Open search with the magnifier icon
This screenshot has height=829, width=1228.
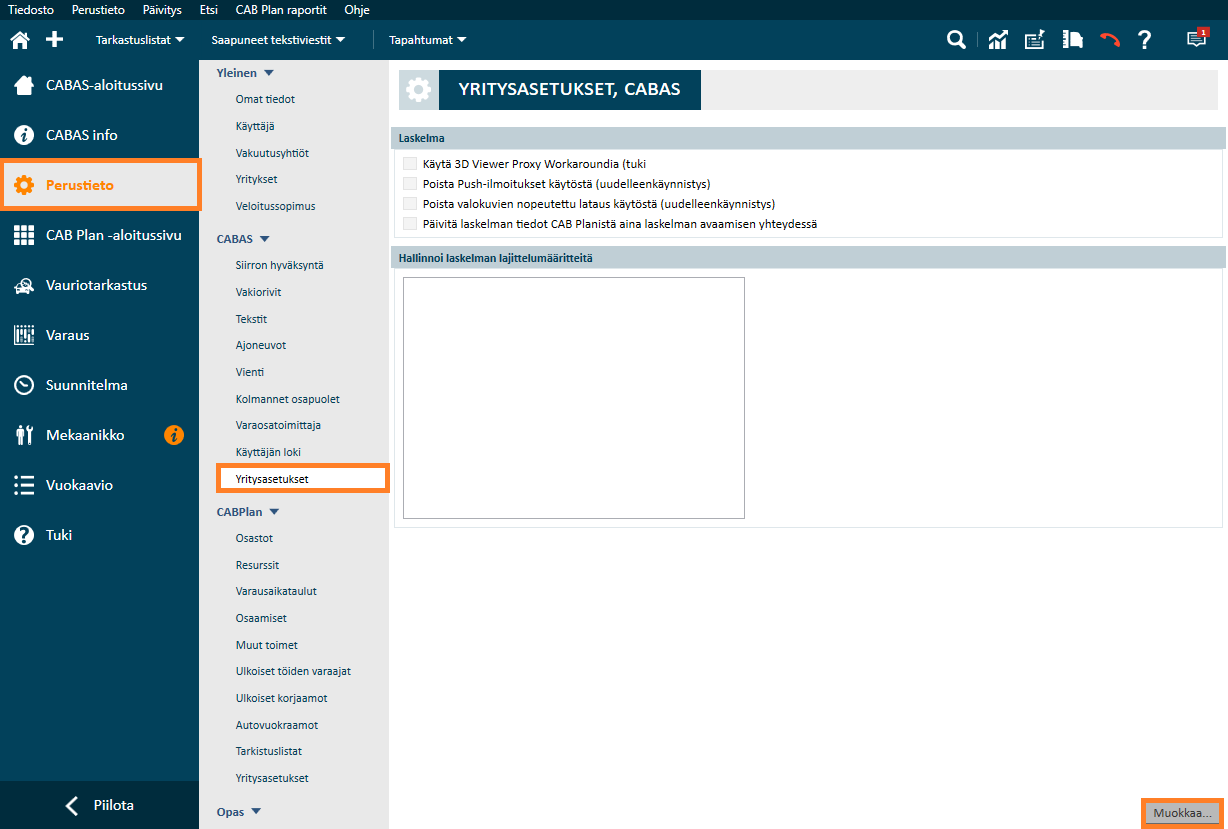(957, 40)
